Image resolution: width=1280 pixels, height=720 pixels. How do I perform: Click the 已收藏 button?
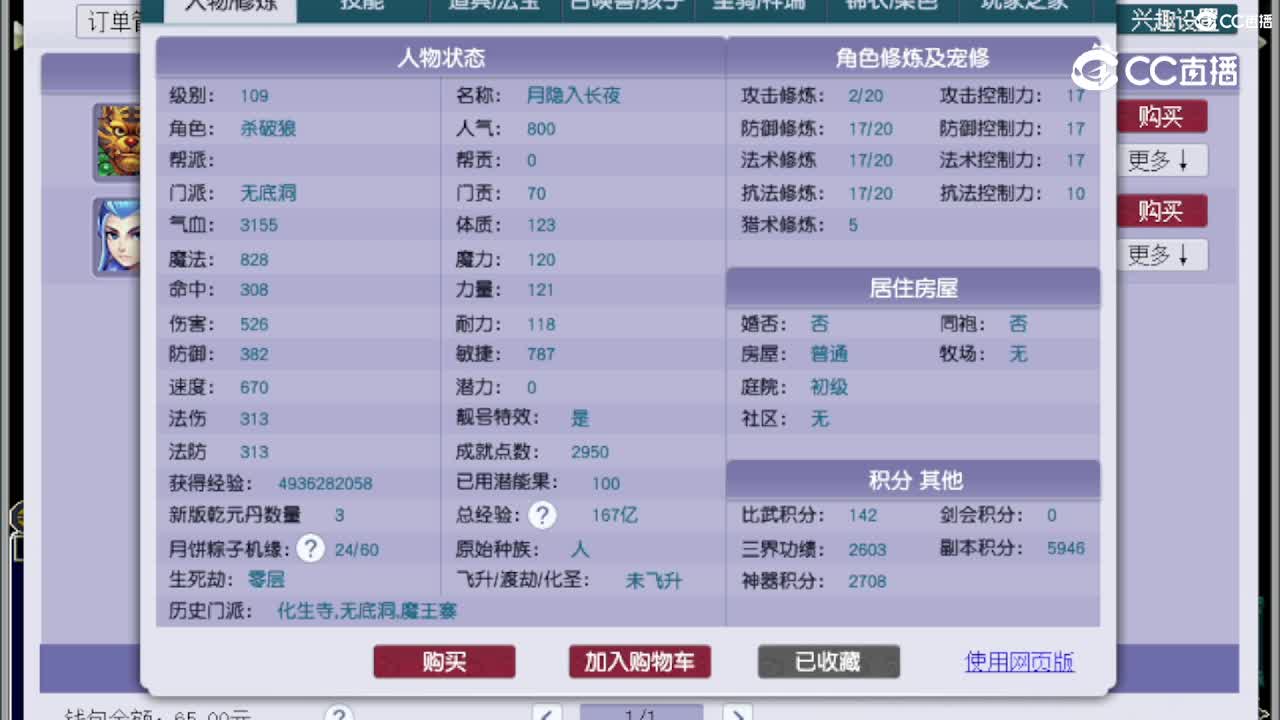click(828, 661)
